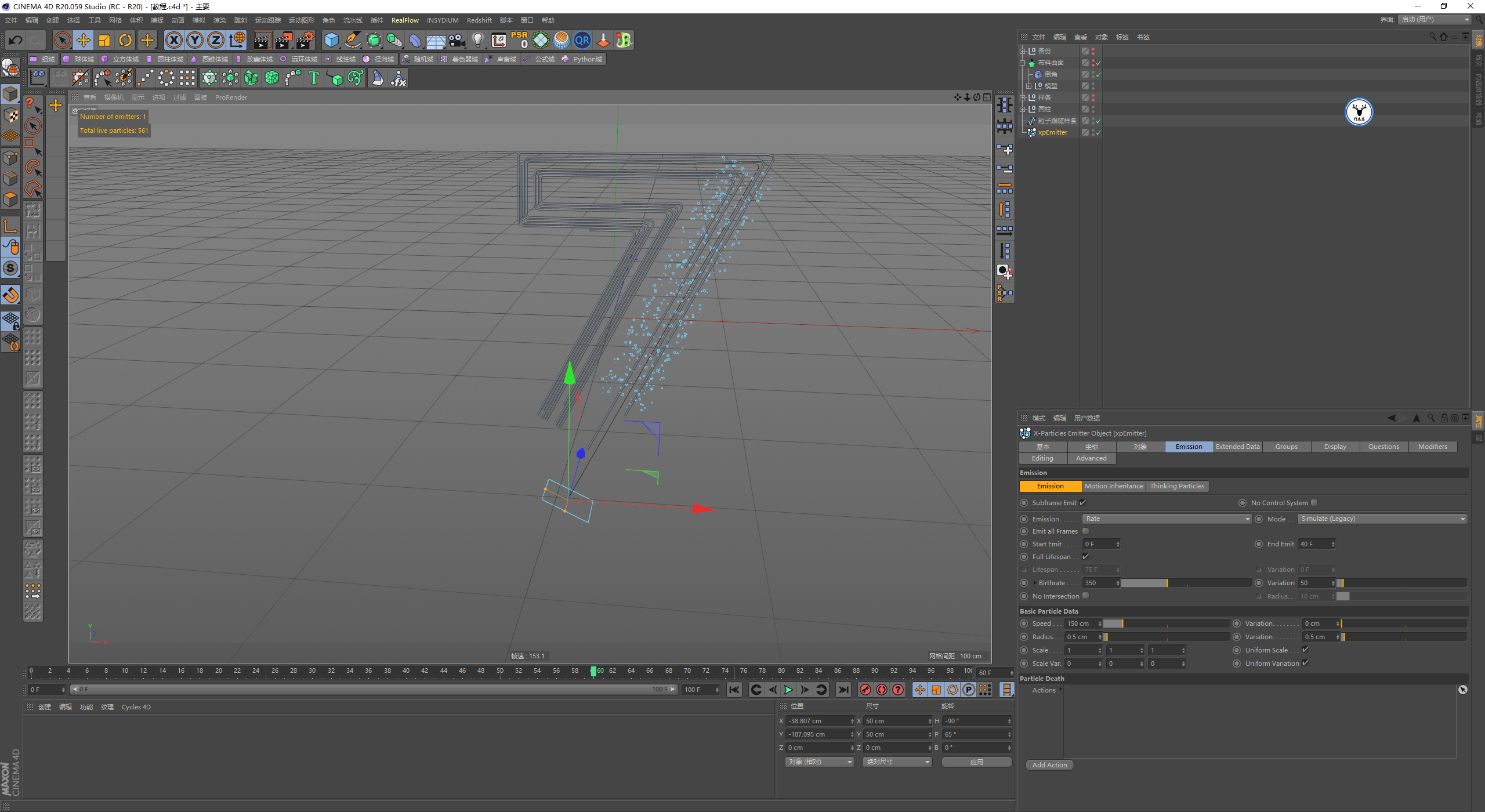Expand the 样条 object tree node

click(x=1023, y=97)
